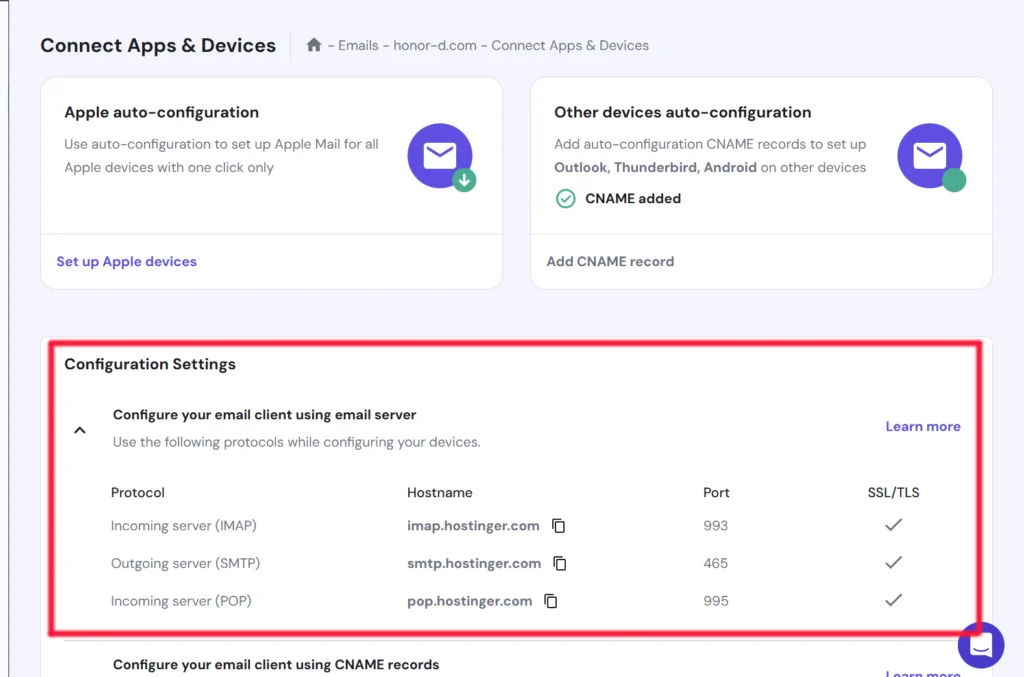
Task: Open Set up Apple devices link
Action: point(127,261)
